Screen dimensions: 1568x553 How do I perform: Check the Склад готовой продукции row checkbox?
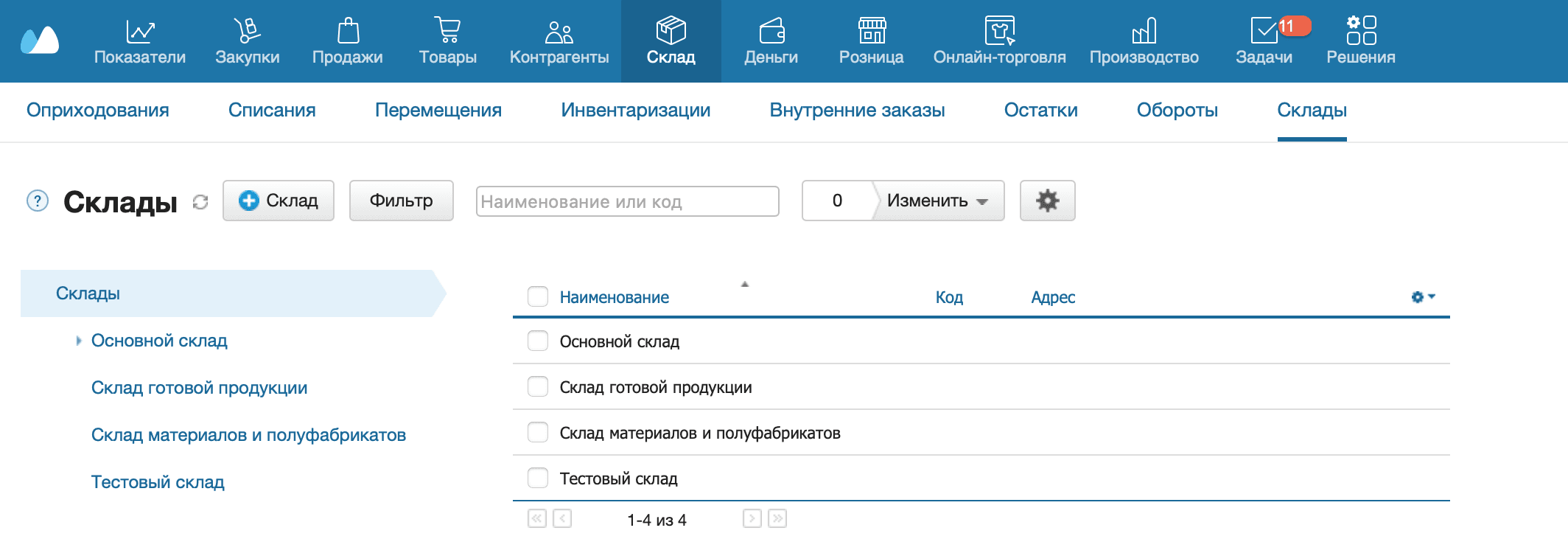click(538, 386)
